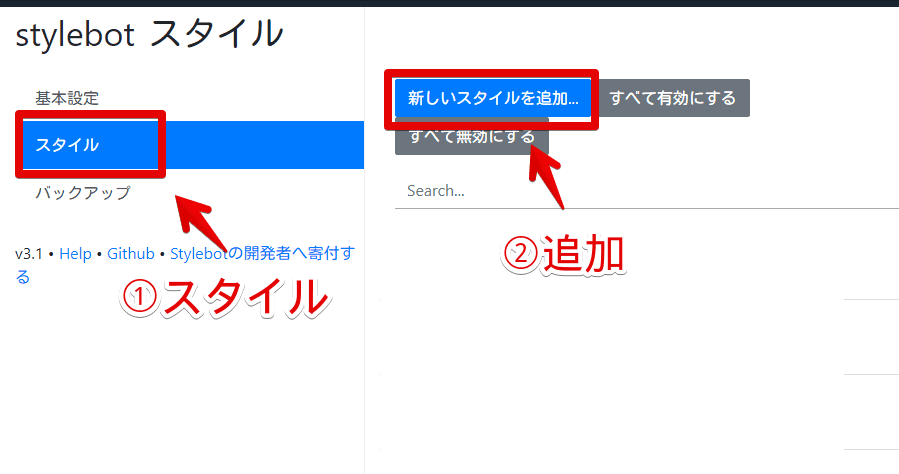The height and width of the screenshot is (474, 899).
Task: Focus the Search... input field
Action: pyautogui.click(x=647, y=191)
